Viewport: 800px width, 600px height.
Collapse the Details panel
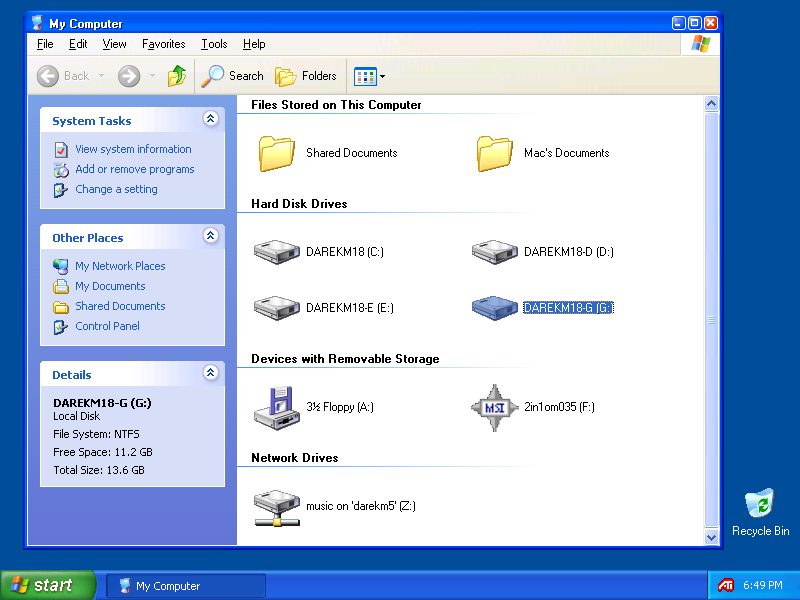(211, 373)
